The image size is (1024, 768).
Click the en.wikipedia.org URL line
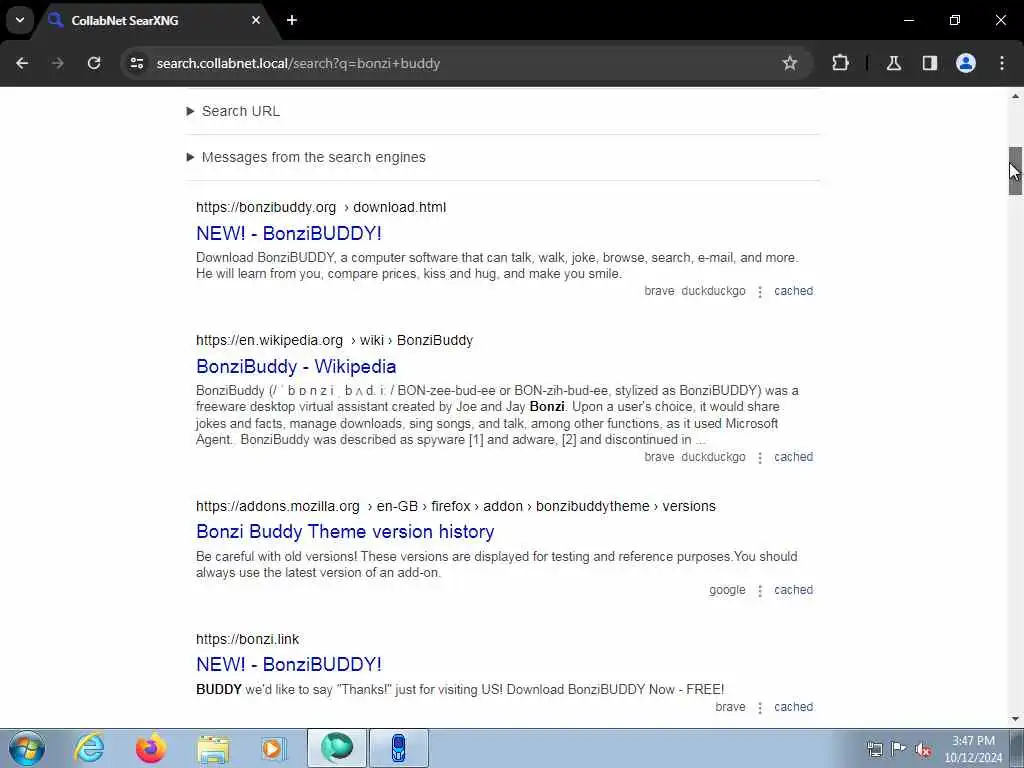point(334,340)
